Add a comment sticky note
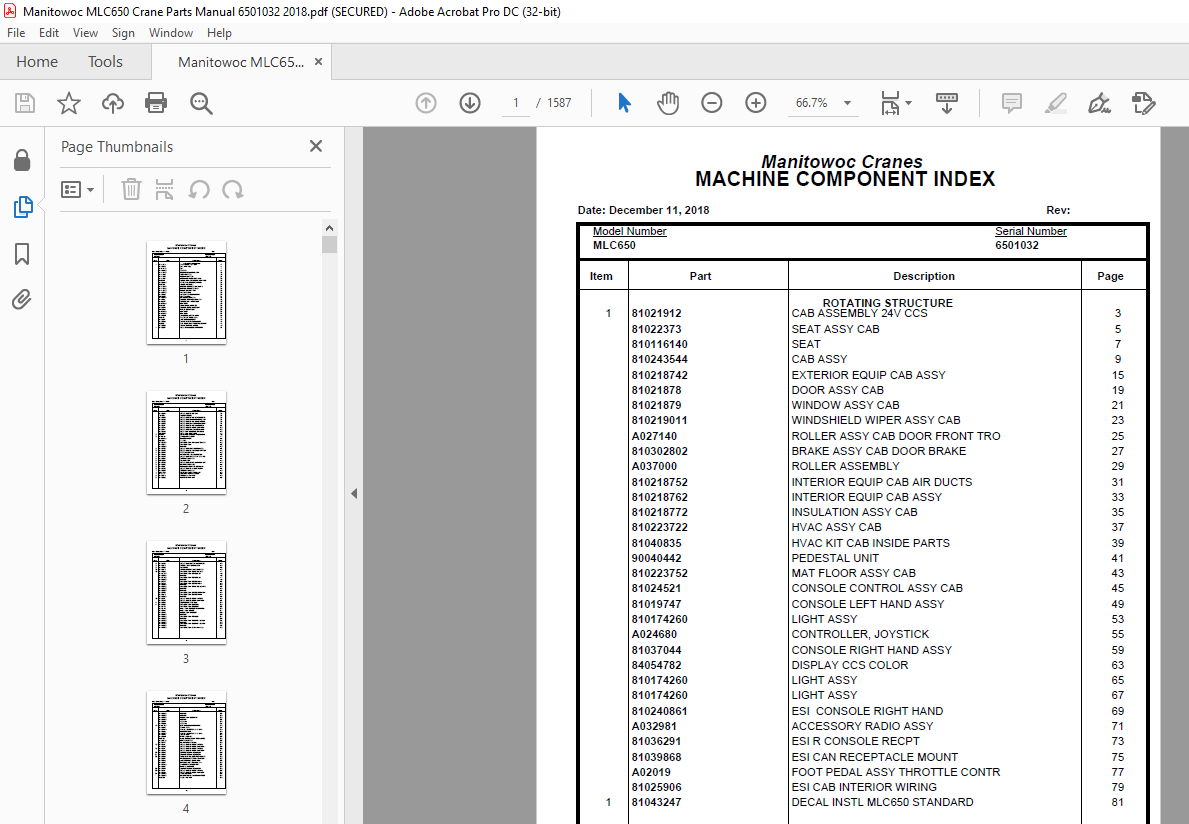The width and height of the screenshot is (1189, 824). point(1012,103)
